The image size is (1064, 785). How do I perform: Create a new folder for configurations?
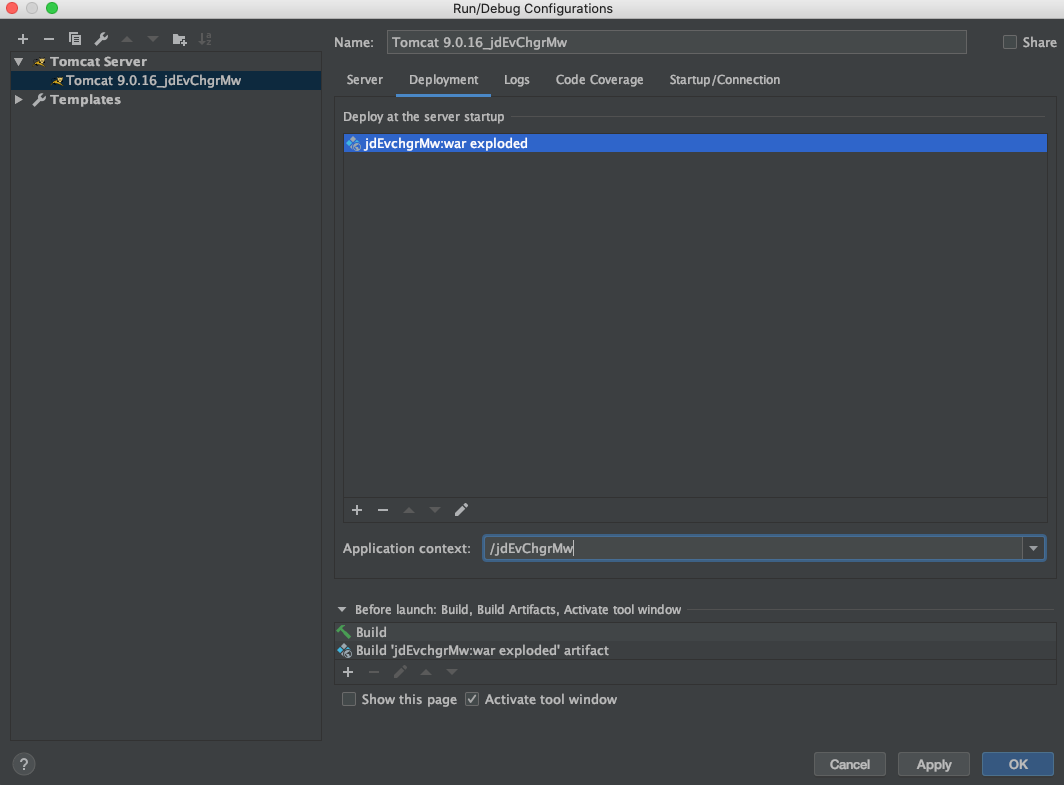point(179,39)
